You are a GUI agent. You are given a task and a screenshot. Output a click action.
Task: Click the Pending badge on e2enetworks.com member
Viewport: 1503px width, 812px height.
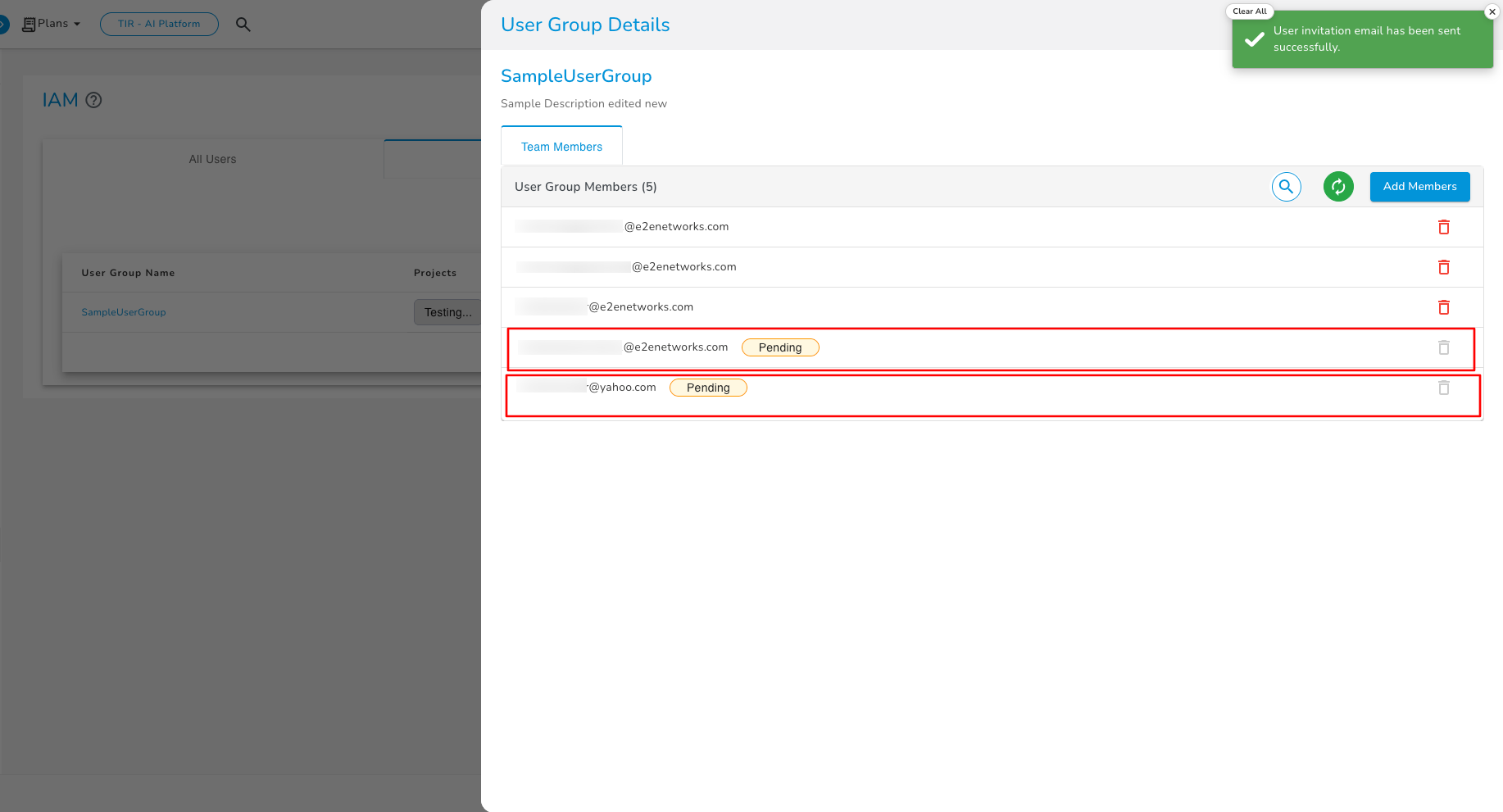779,347
